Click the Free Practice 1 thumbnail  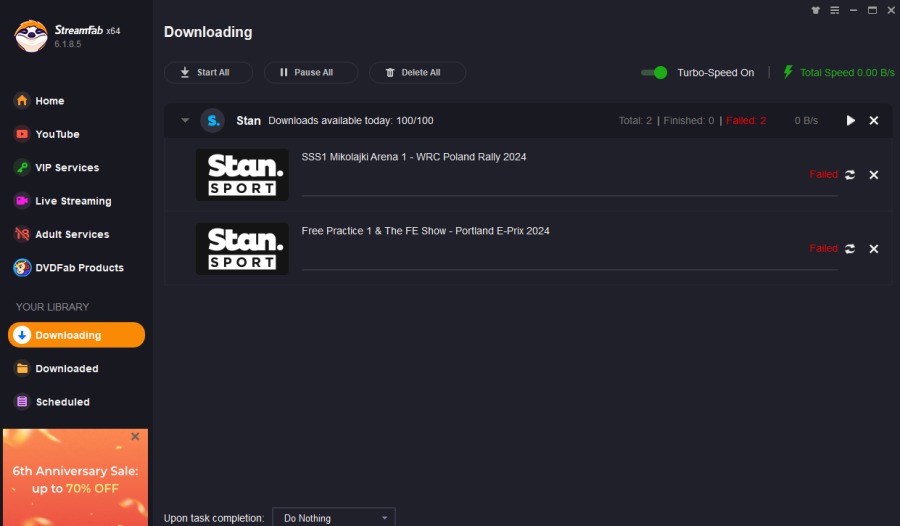242,249
